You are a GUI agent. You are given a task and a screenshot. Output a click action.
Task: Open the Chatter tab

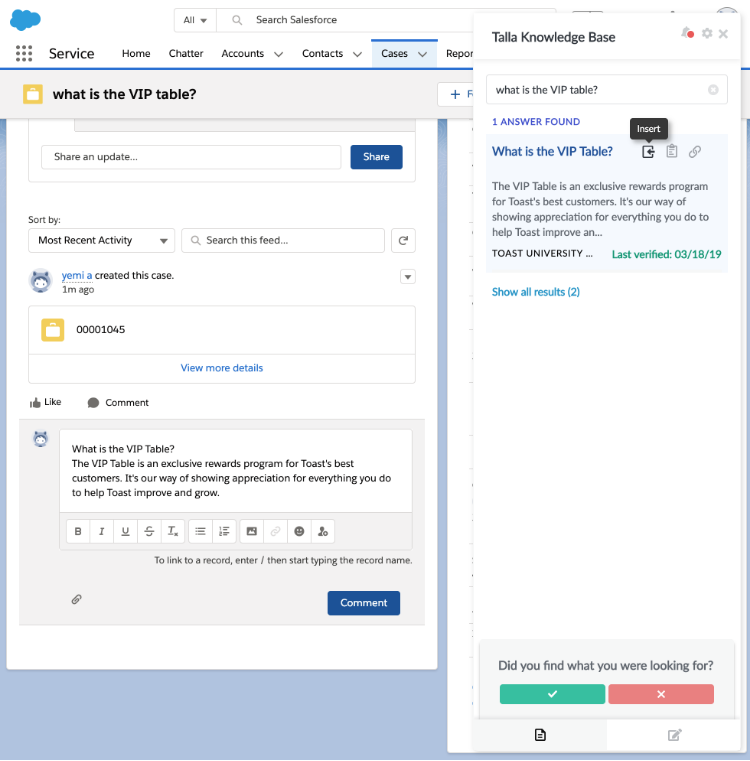[x=186, y=53]
